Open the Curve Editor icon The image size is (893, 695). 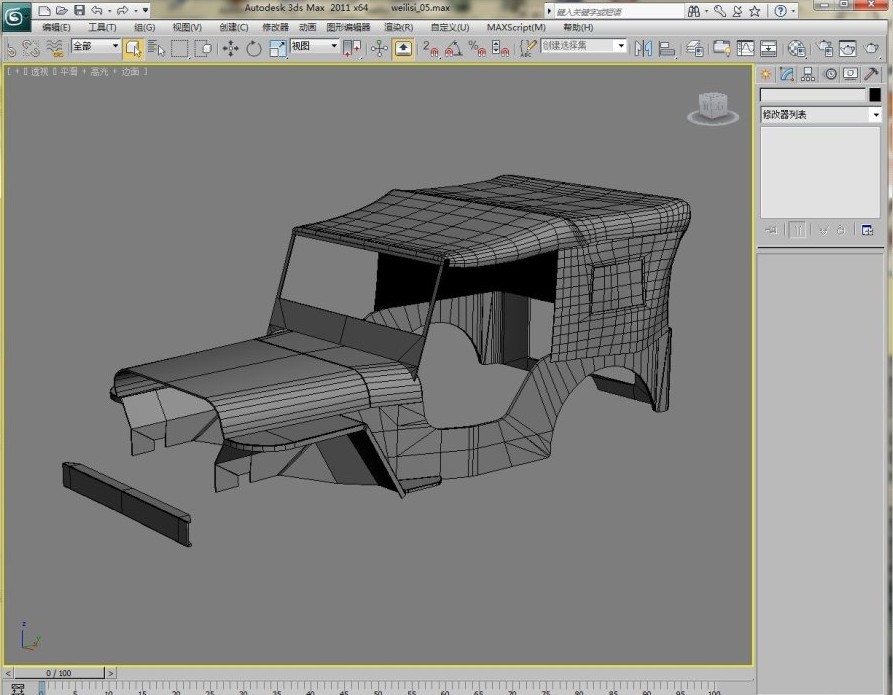click(745, 48)
